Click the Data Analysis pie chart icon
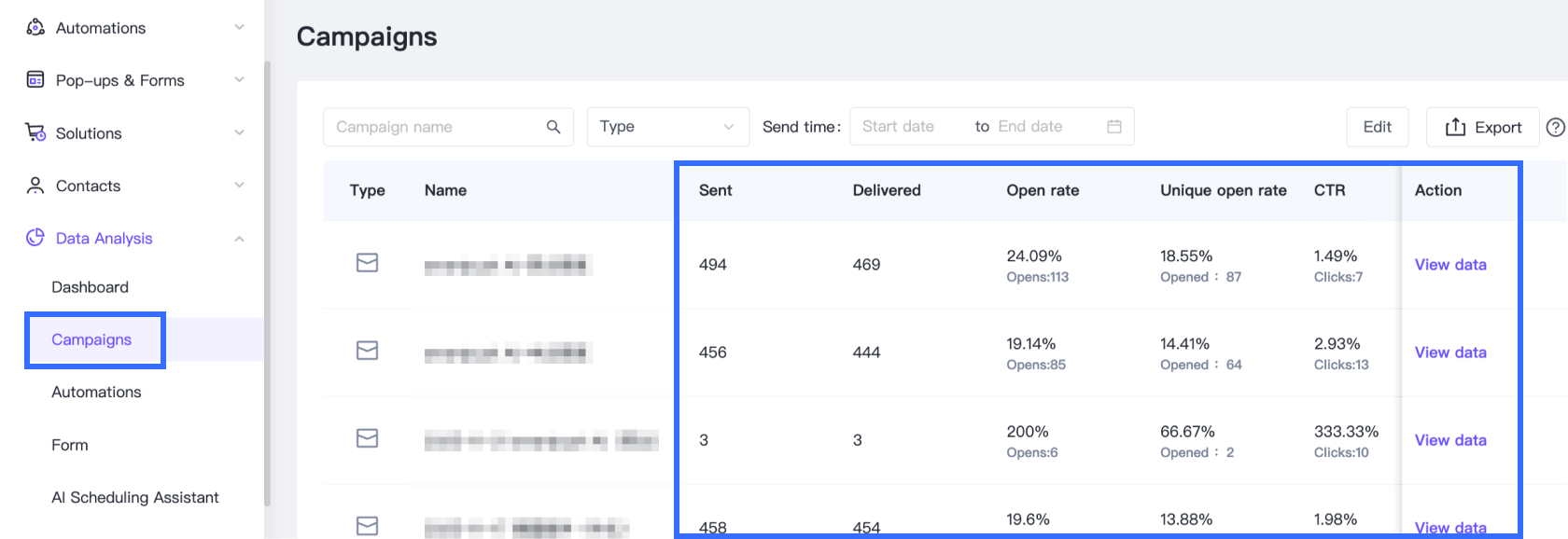The width and height of the screenshot is (1568, 539). pos(35,238)
